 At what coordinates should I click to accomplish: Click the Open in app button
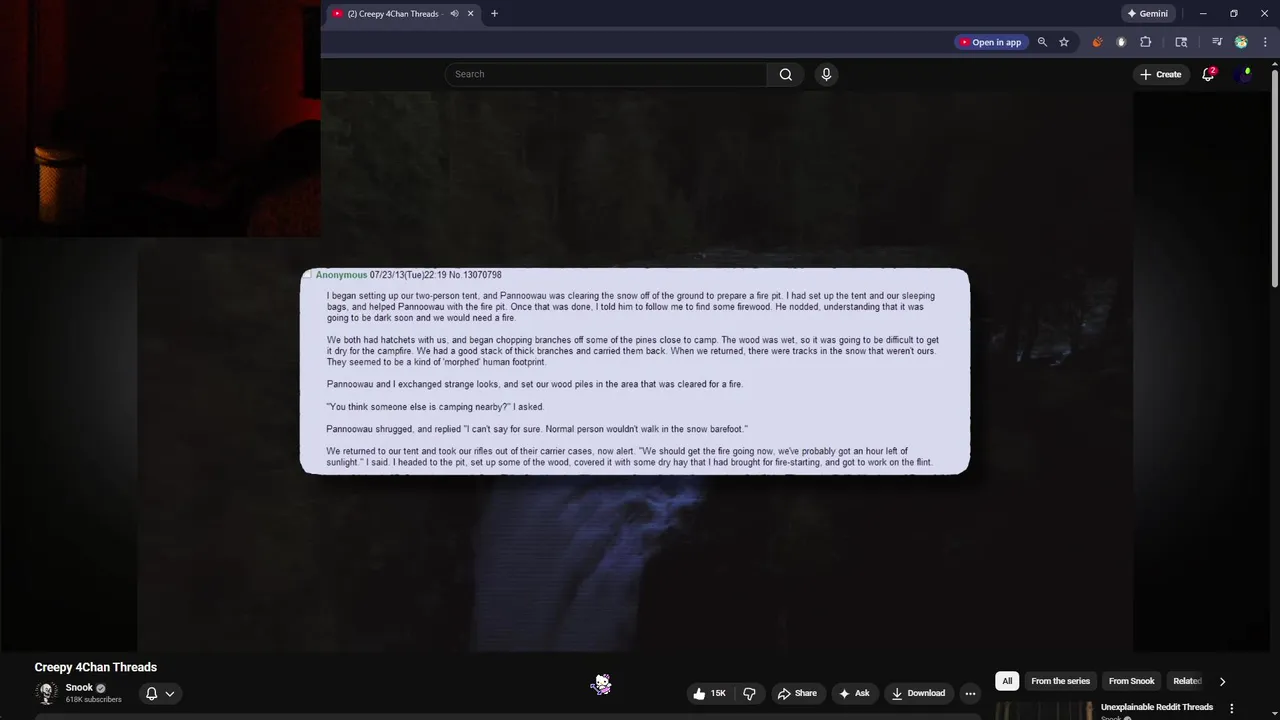pos(990,42)
